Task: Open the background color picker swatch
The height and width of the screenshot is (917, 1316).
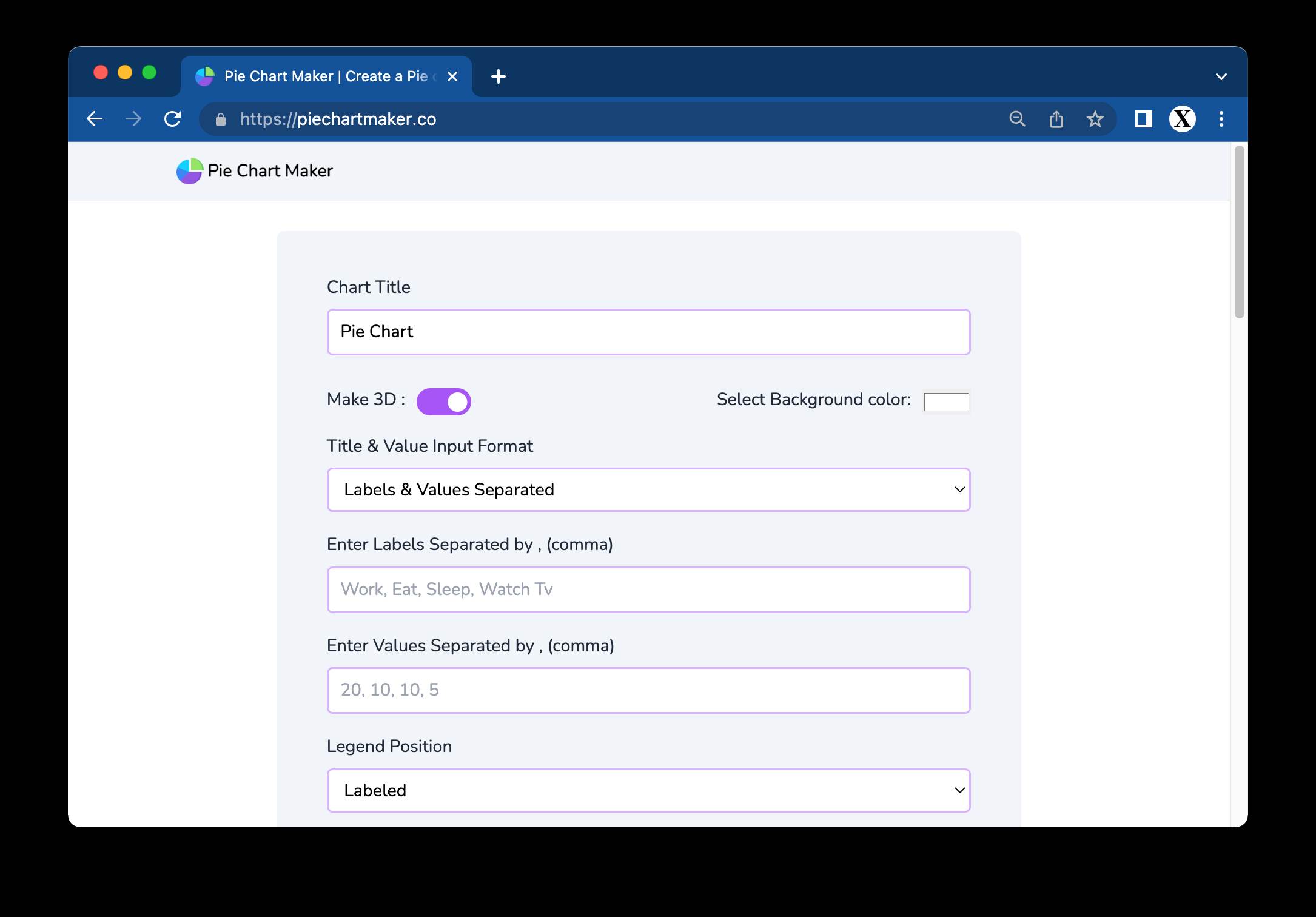Action: 946,401
